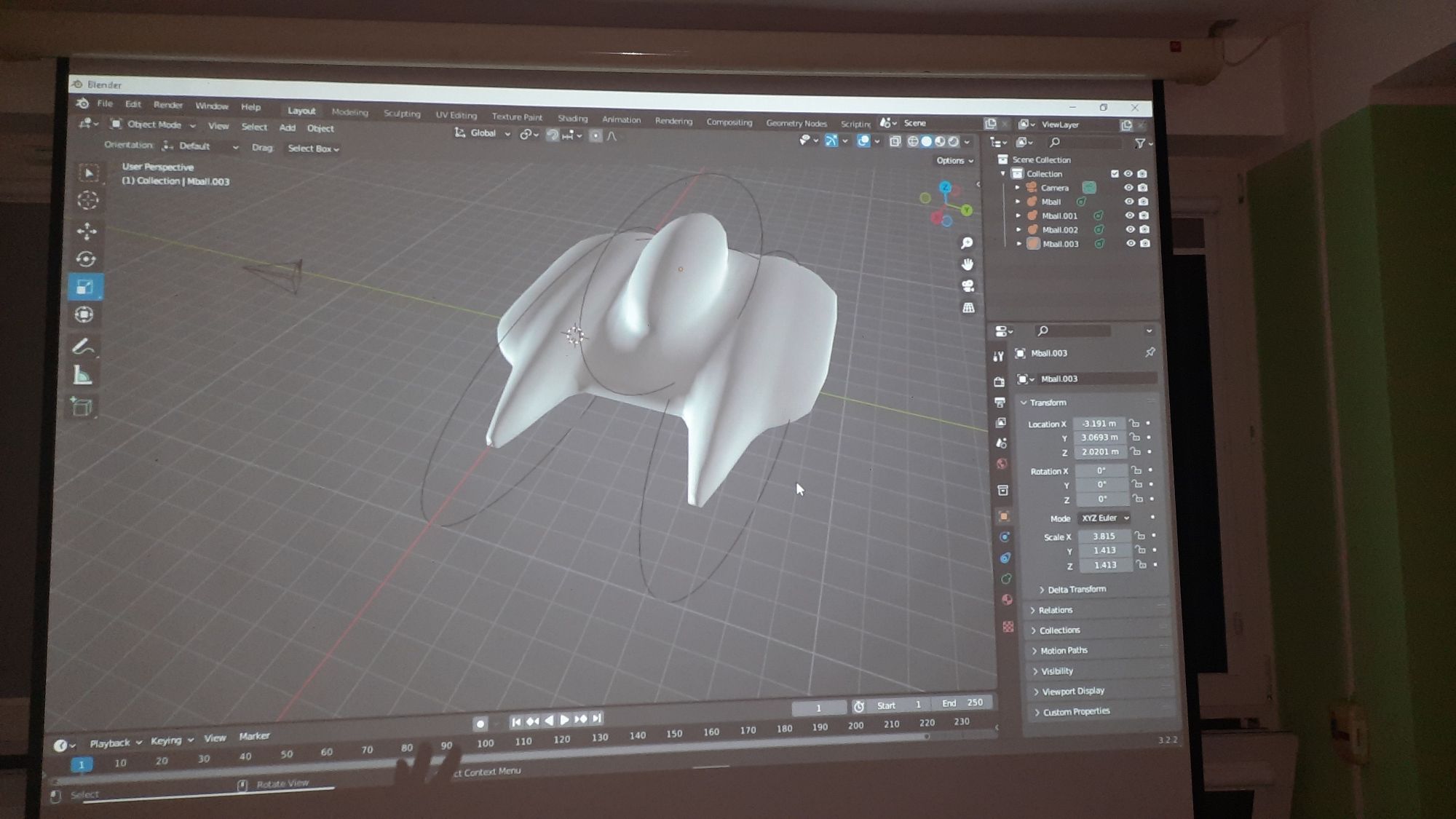Click the viewport pan hand icon

pos(968,264)
